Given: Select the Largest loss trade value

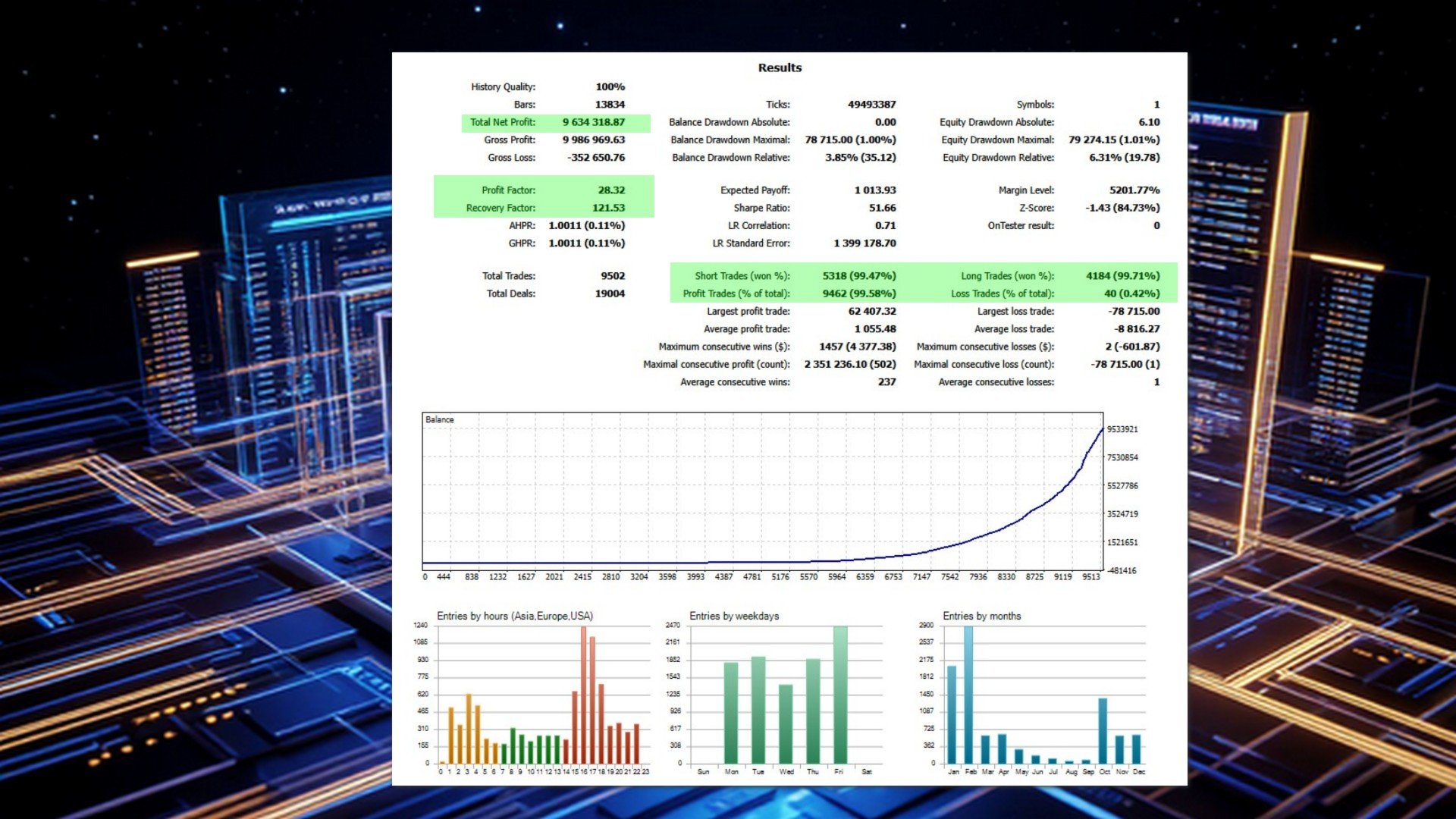Looking at the screenshot, I should tap(1134, 312).
